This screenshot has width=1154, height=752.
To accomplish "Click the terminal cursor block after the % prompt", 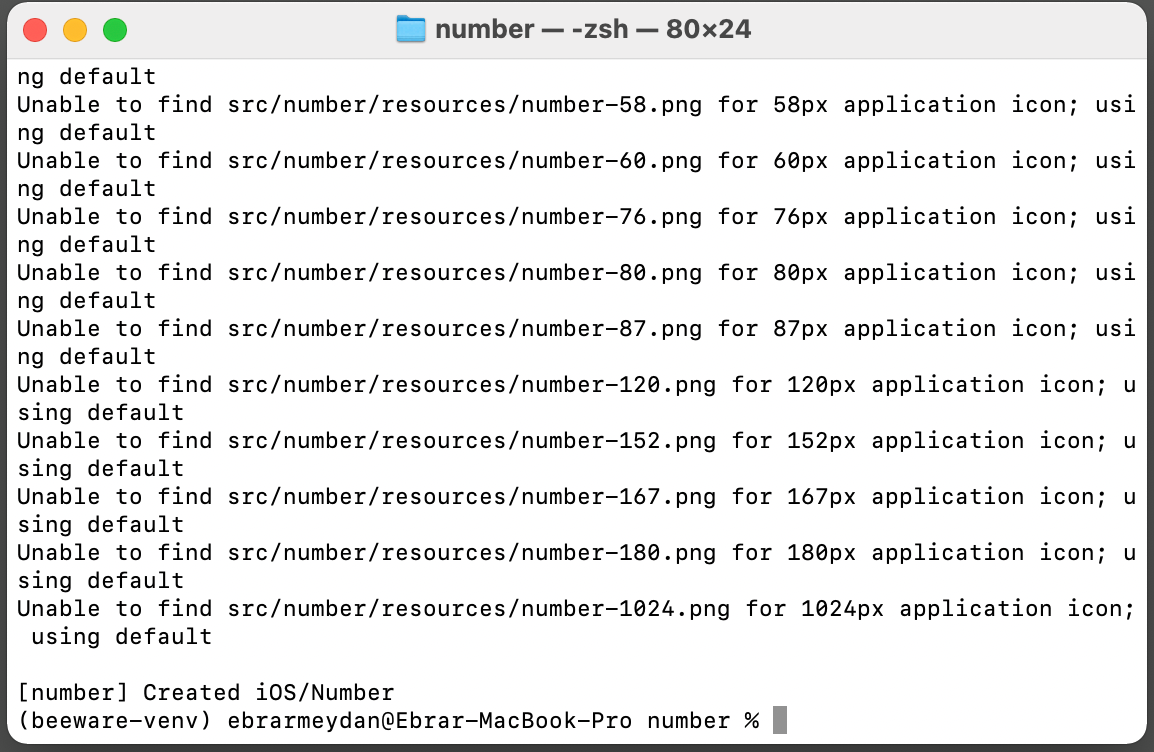I will (780, 720).
